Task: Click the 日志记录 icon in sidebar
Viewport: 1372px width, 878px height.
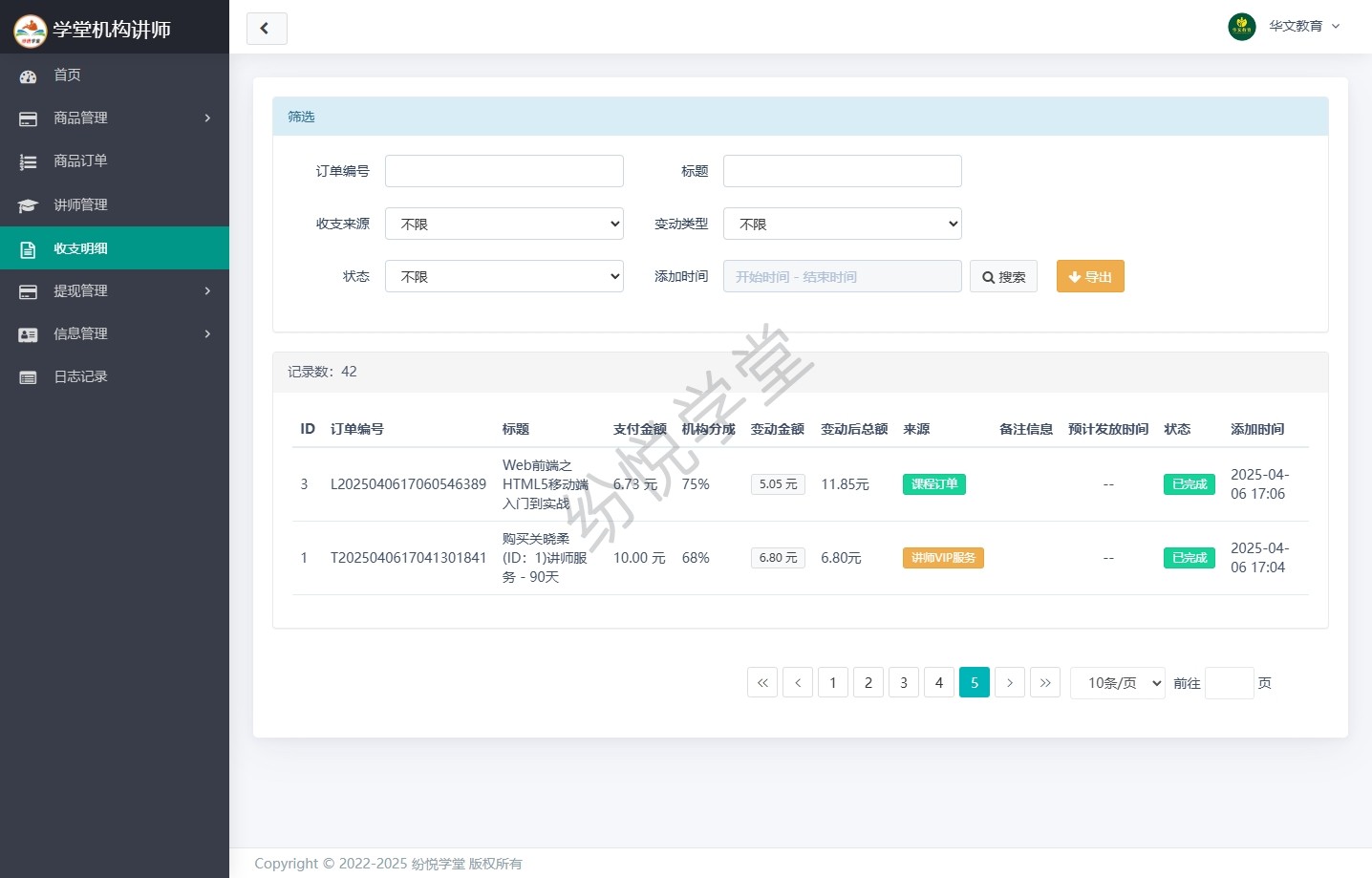Action: coord(28,377)
